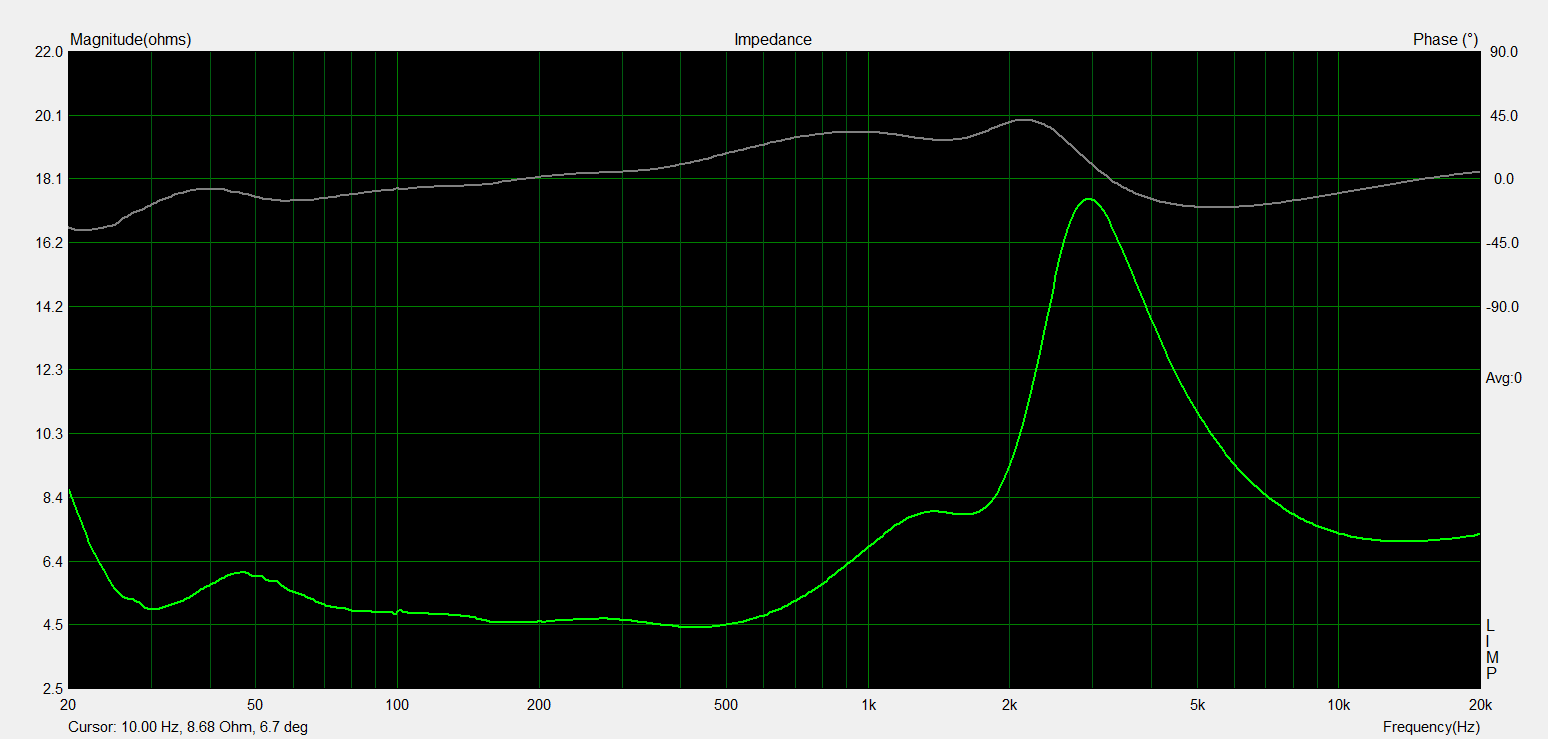1548x739 pixels.
Task: Click the green impedance peak near 3 kHz
Action: coord(1088,199)
